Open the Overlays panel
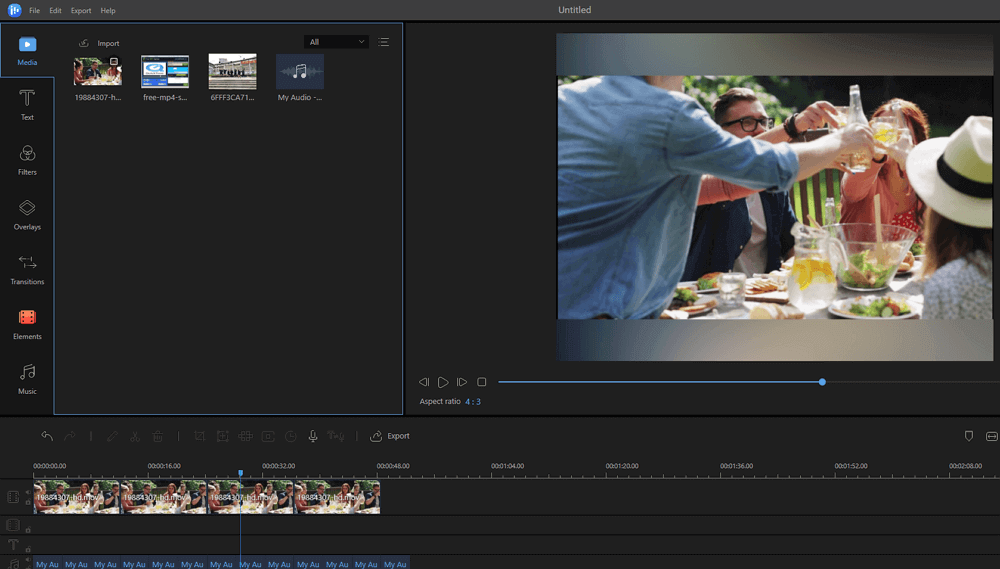The image size is (1000, 569). tap(27, 213)
